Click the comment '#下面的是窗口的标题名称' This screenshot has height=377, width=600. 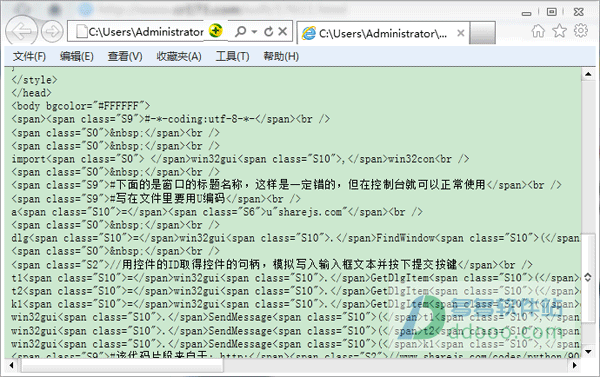click(x=176, y=185)
